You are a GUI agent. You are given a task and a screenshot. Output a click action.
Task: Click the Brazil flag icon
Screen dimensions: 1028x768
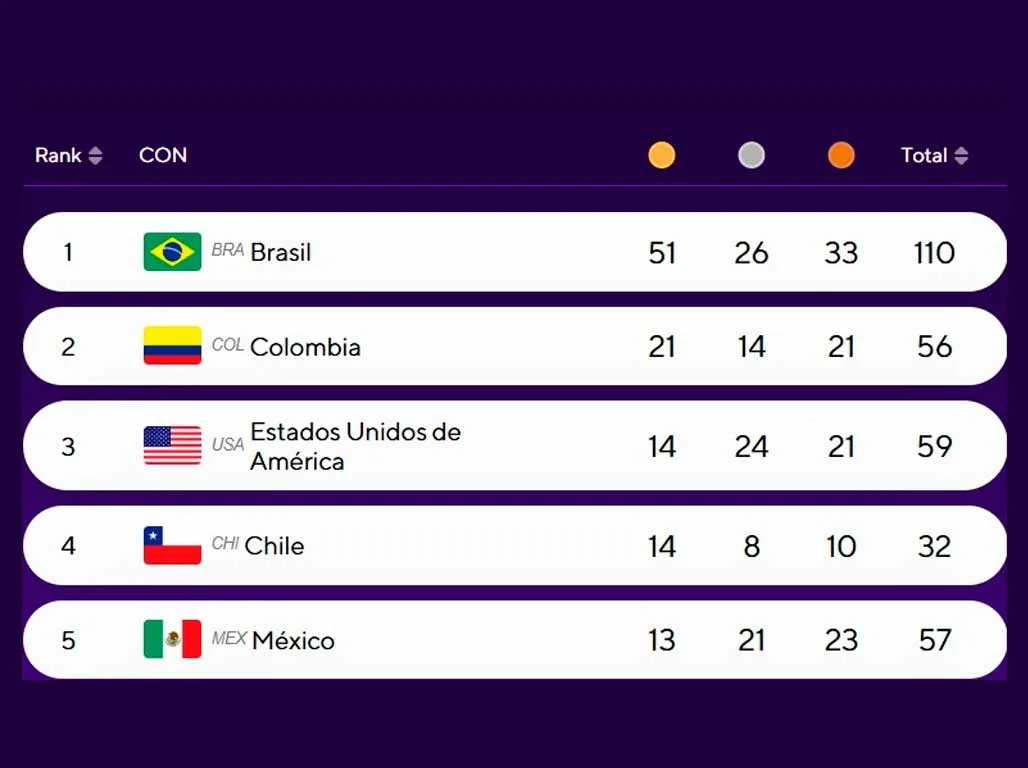(172, 252)
